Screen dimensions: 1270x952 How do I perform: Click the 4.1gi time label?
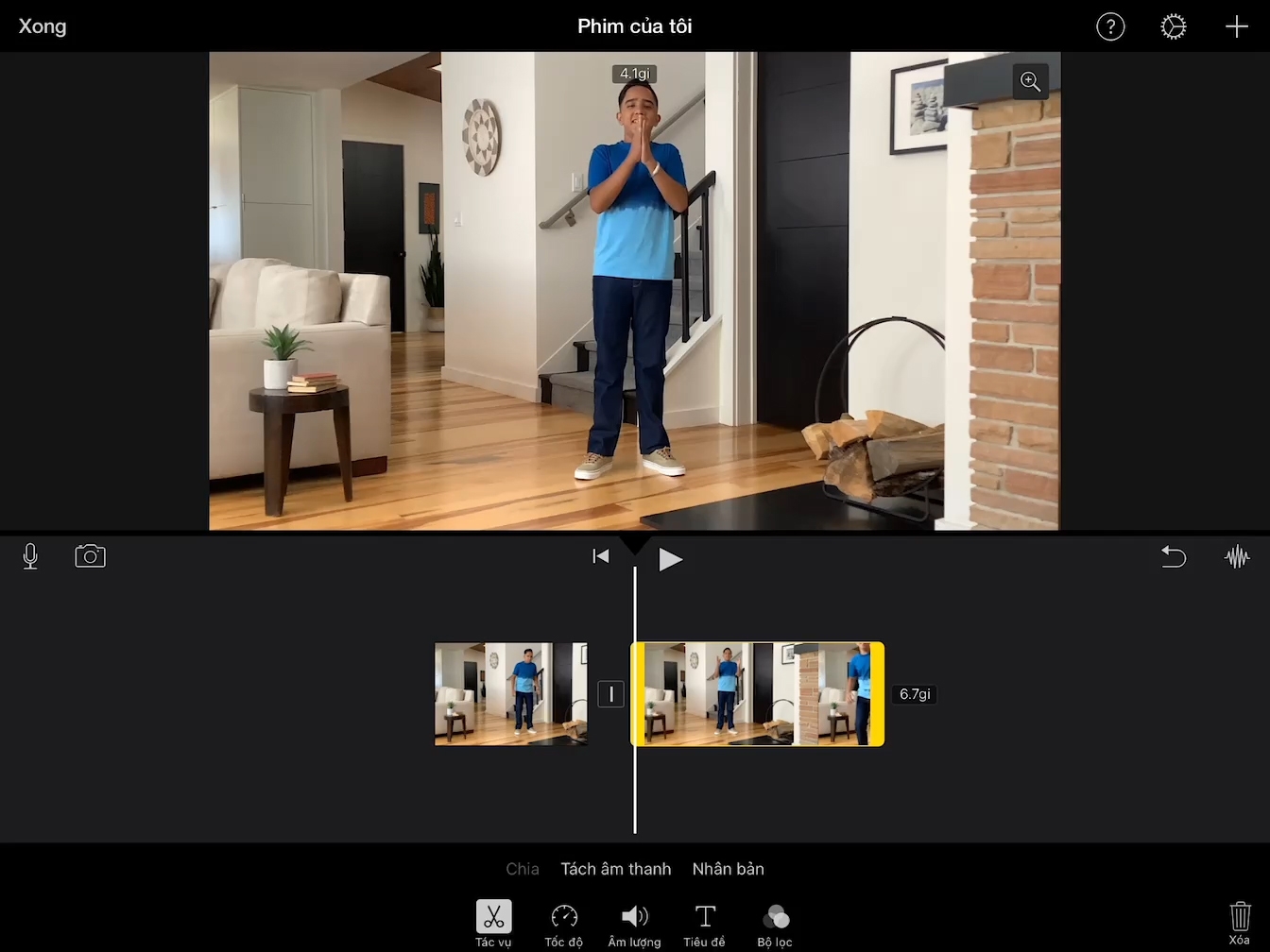click(635, 74)
